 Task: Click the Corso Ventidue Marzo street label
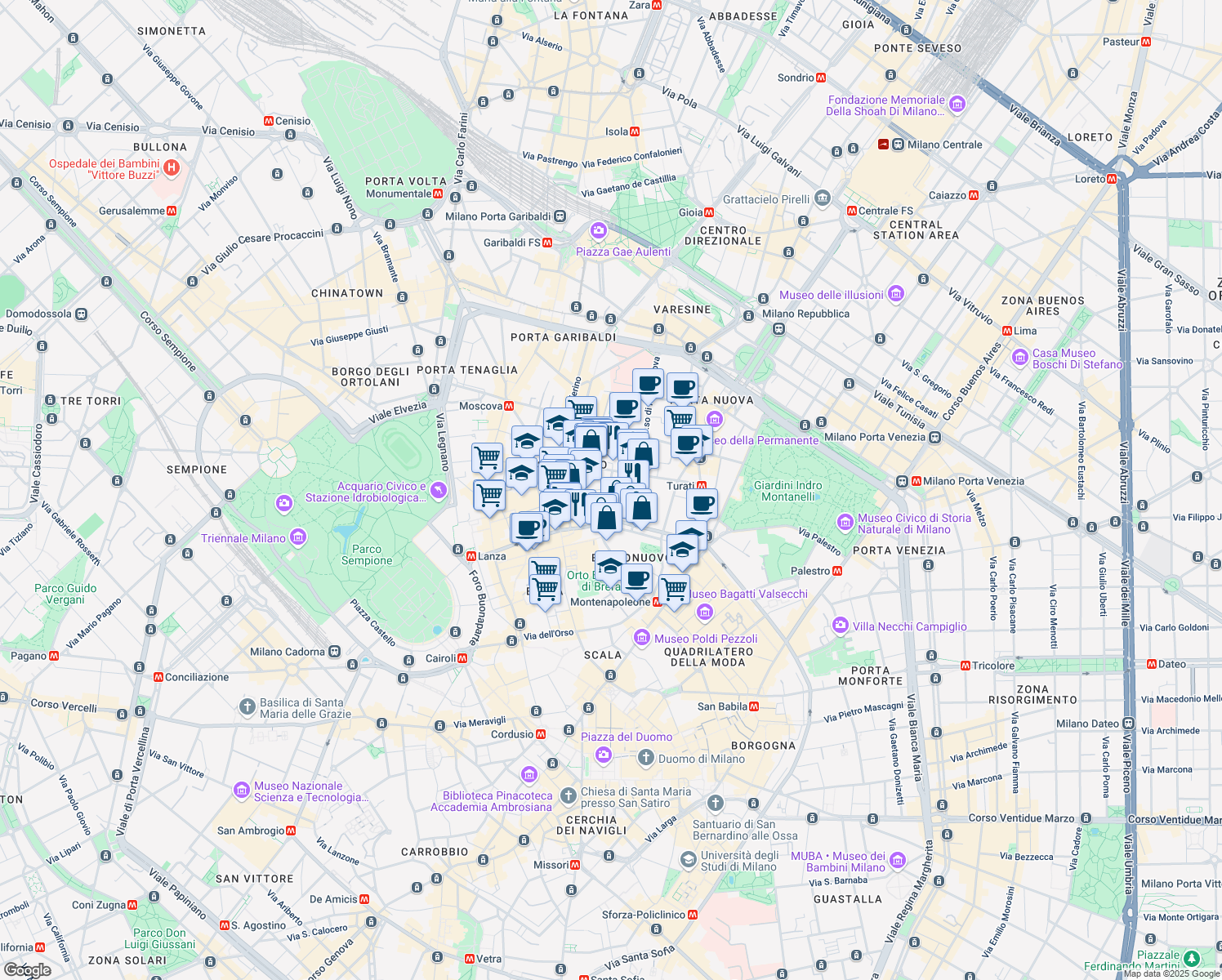point(1022,818)
